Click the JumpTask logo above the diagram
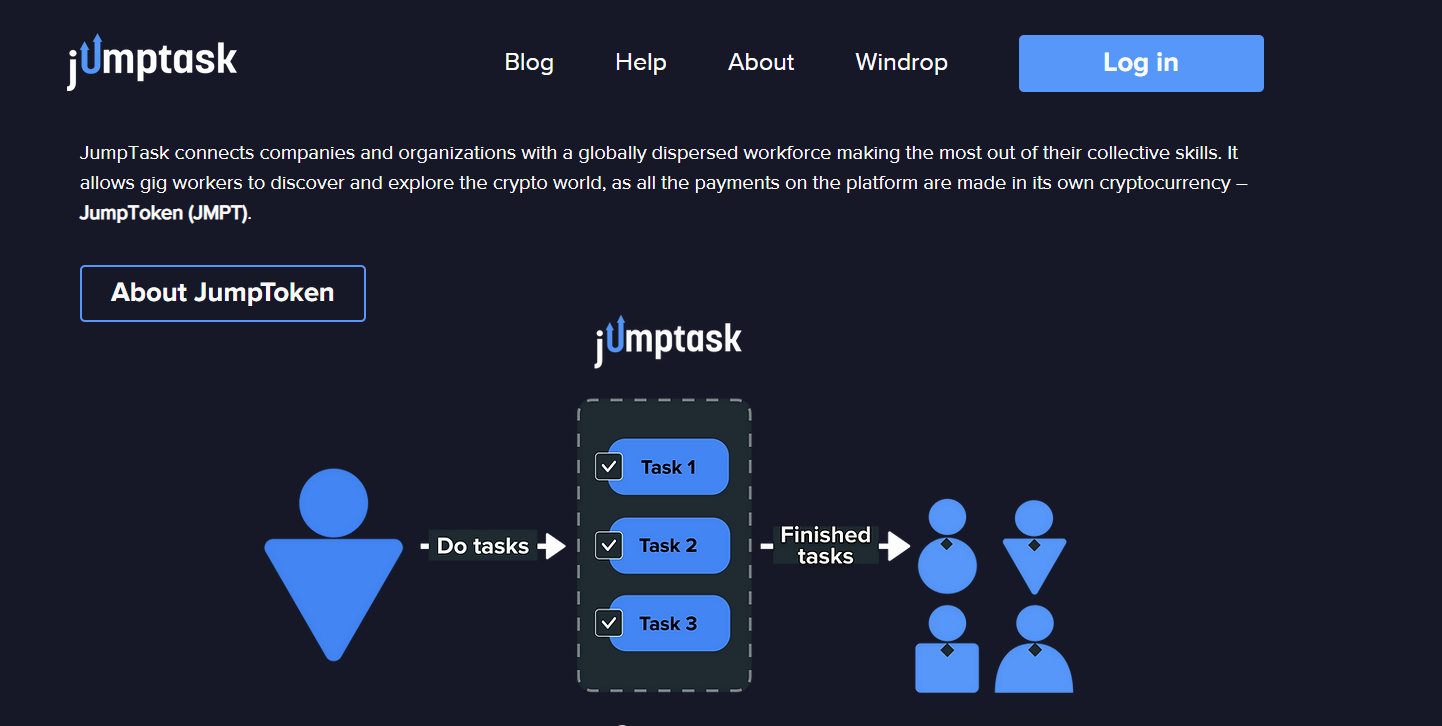1442x726 pixels. tap(668, 340)
